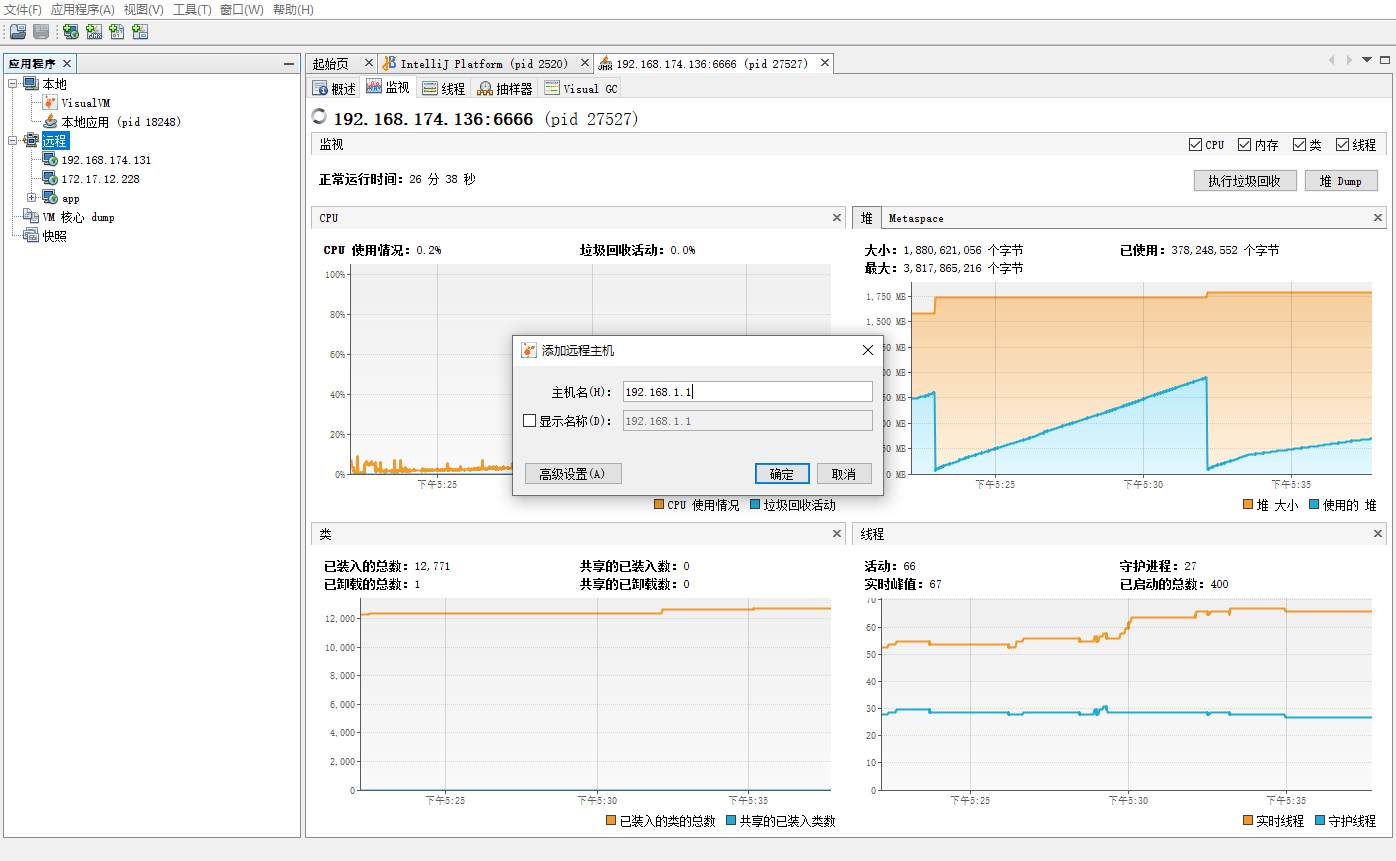Select the 172.17.12.228 host label
This screenshot has width=1396, height=861.
pos(100,179)
